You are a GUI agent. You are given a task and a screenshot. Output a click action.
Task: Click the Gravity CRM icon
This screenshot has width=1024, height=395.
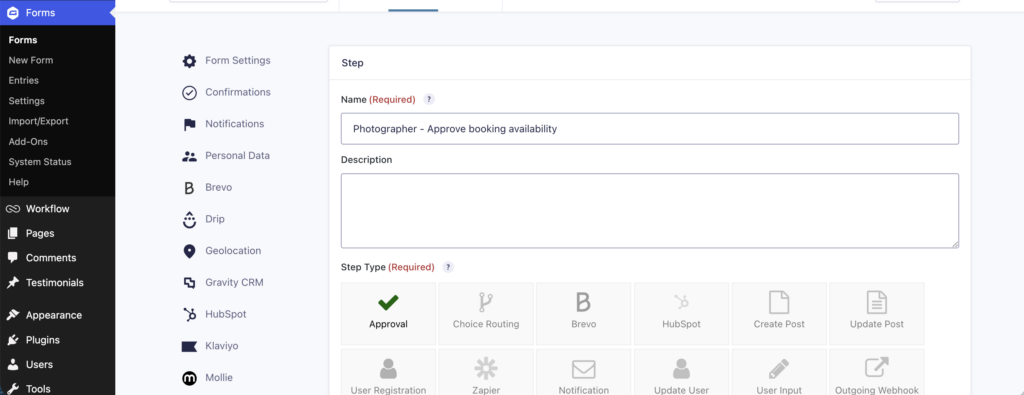tap(189, 283)
